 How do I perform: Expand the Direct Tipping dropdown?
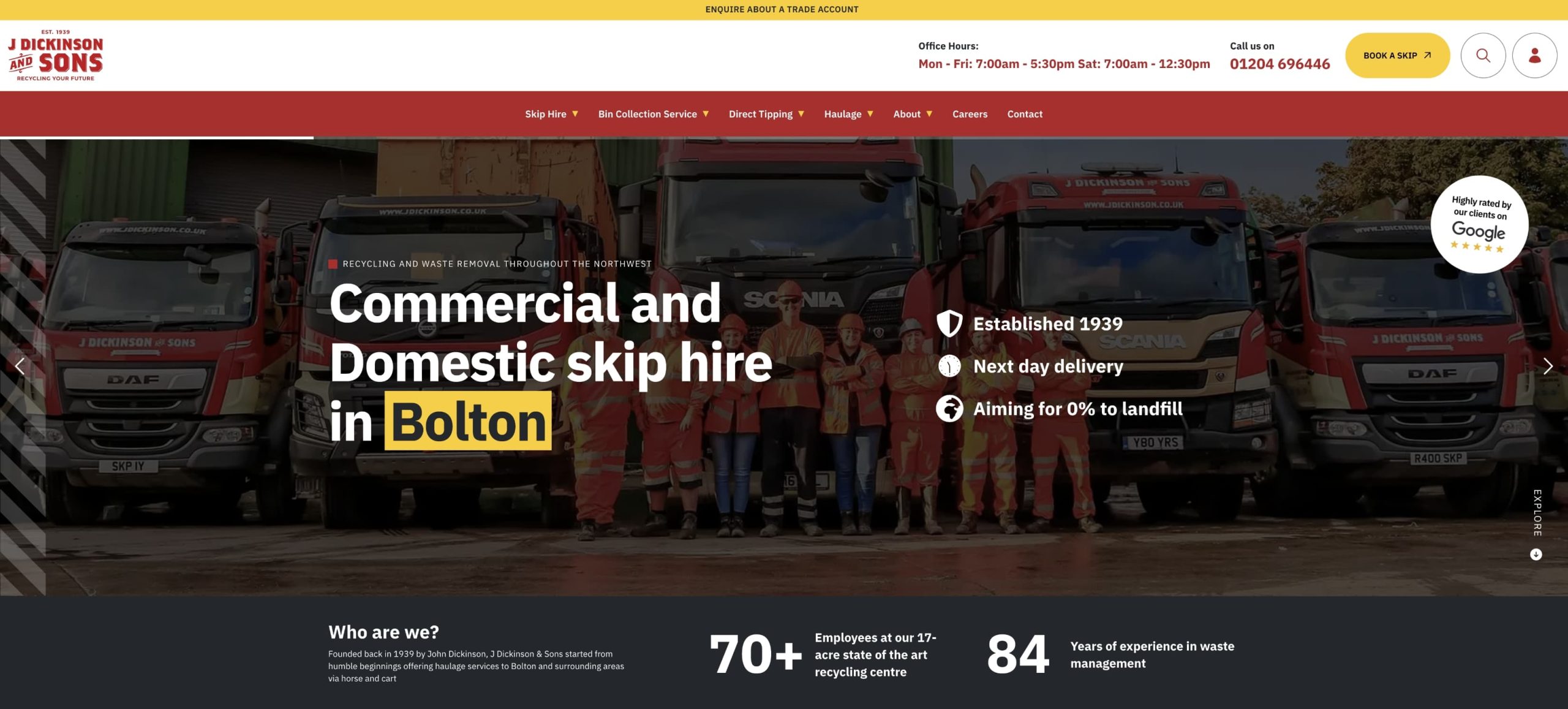(x=766, y=114)
